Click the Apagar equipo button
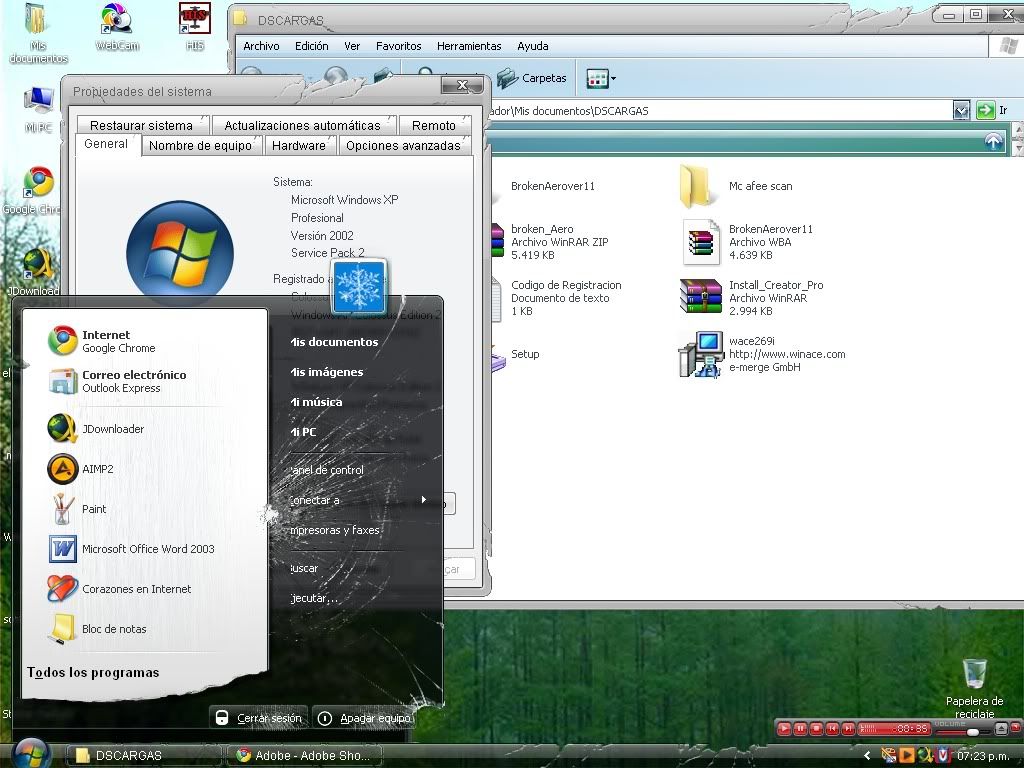 coord(364,718)
